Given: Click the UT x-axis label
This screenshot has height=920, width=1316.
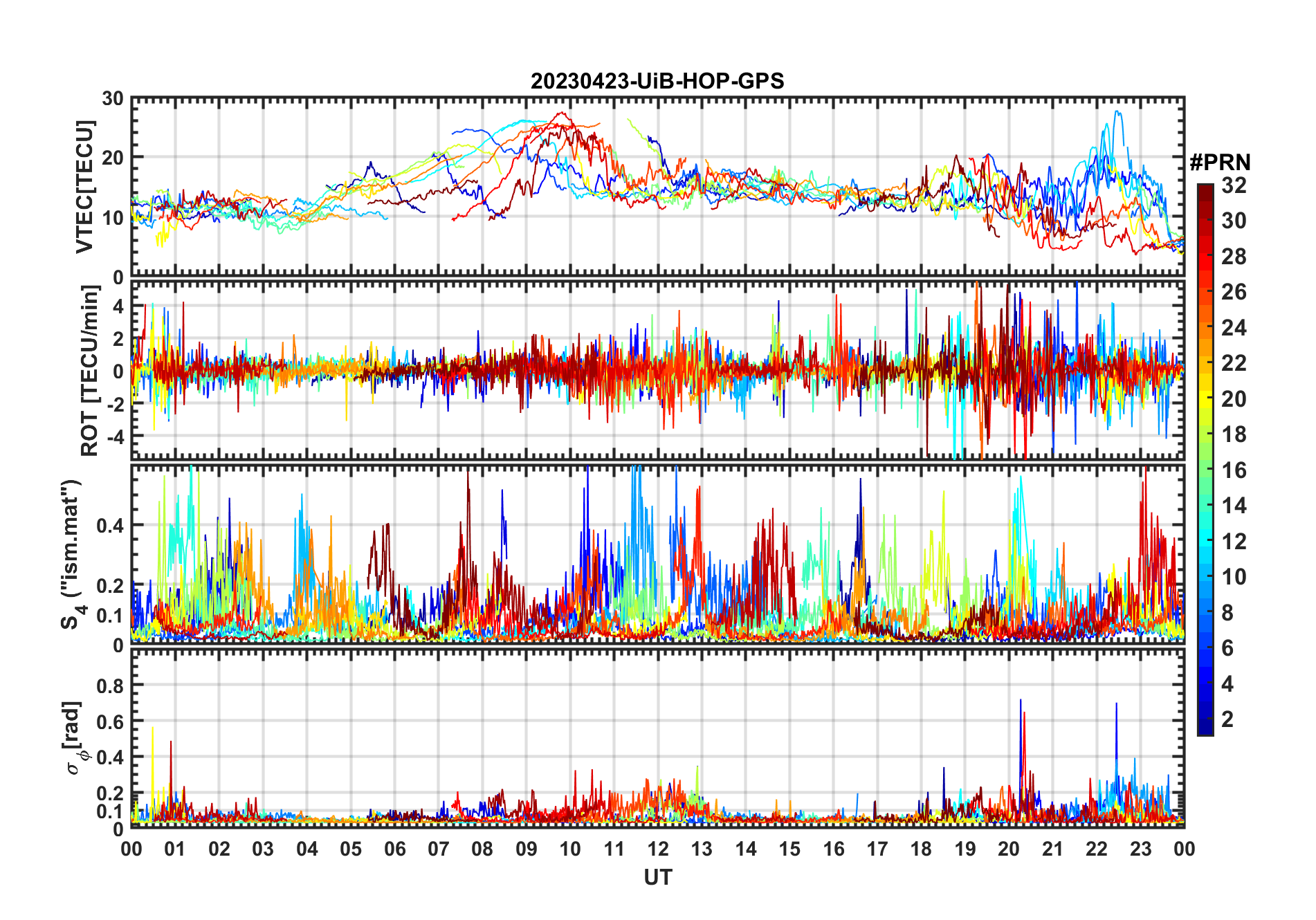Looking at the screenshot, I should 657,878.
